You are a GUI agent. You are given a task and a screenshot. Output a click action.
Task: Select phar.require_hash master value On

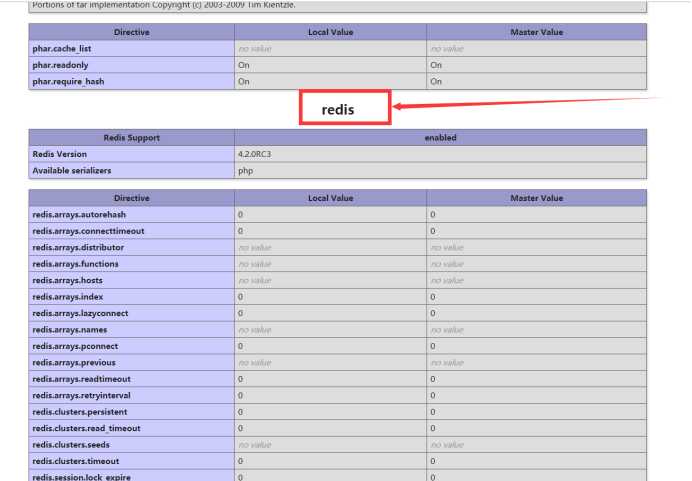(x=436, y=81)
